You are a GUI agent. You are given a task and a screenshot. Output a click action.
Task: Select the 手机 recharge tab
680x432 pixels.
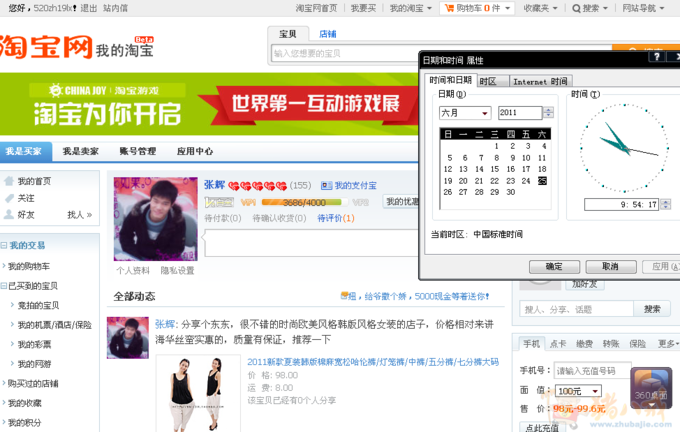pyautogui.click(x=531, y=344)
